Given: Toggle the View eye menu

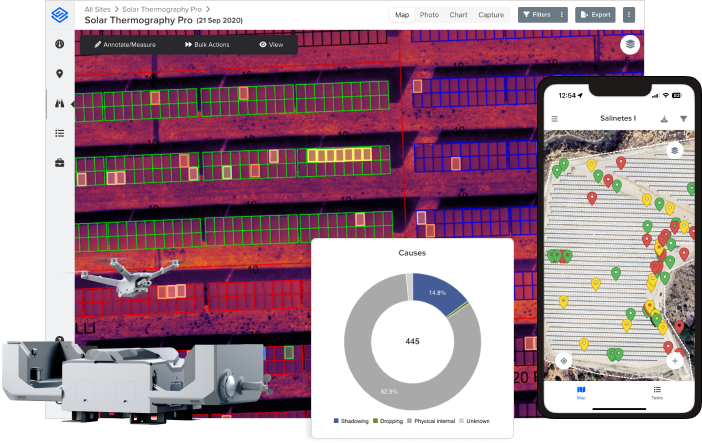Looking at the screenshot, I should point(271,45).
